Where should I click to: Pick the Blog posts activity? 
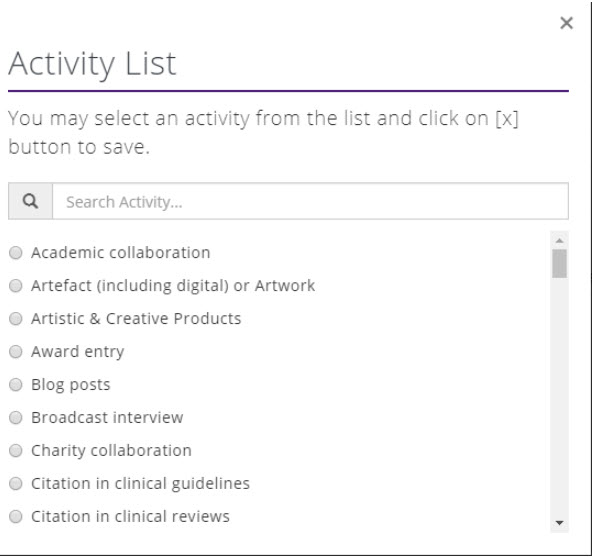tap(16, 385)
